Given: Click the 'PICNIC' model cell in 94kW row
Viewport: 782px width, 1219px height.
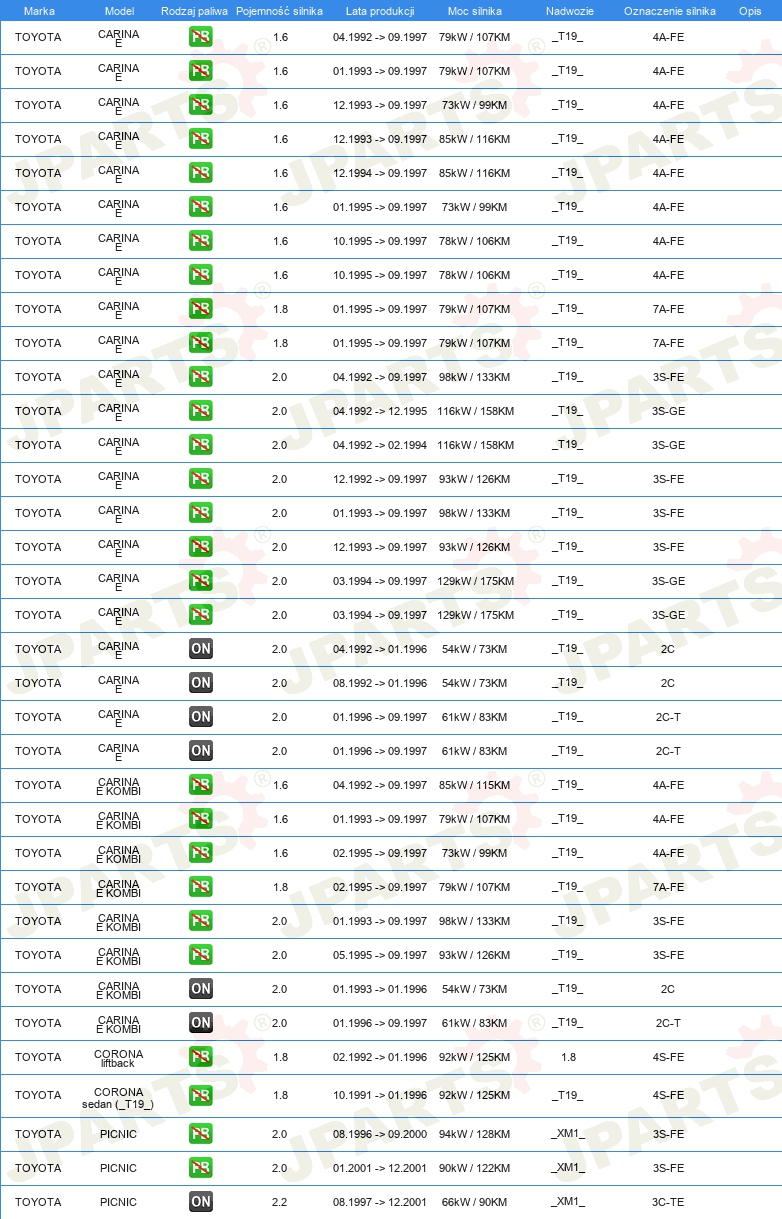Looking at the screenshot, I should [x=119, y=1134].
